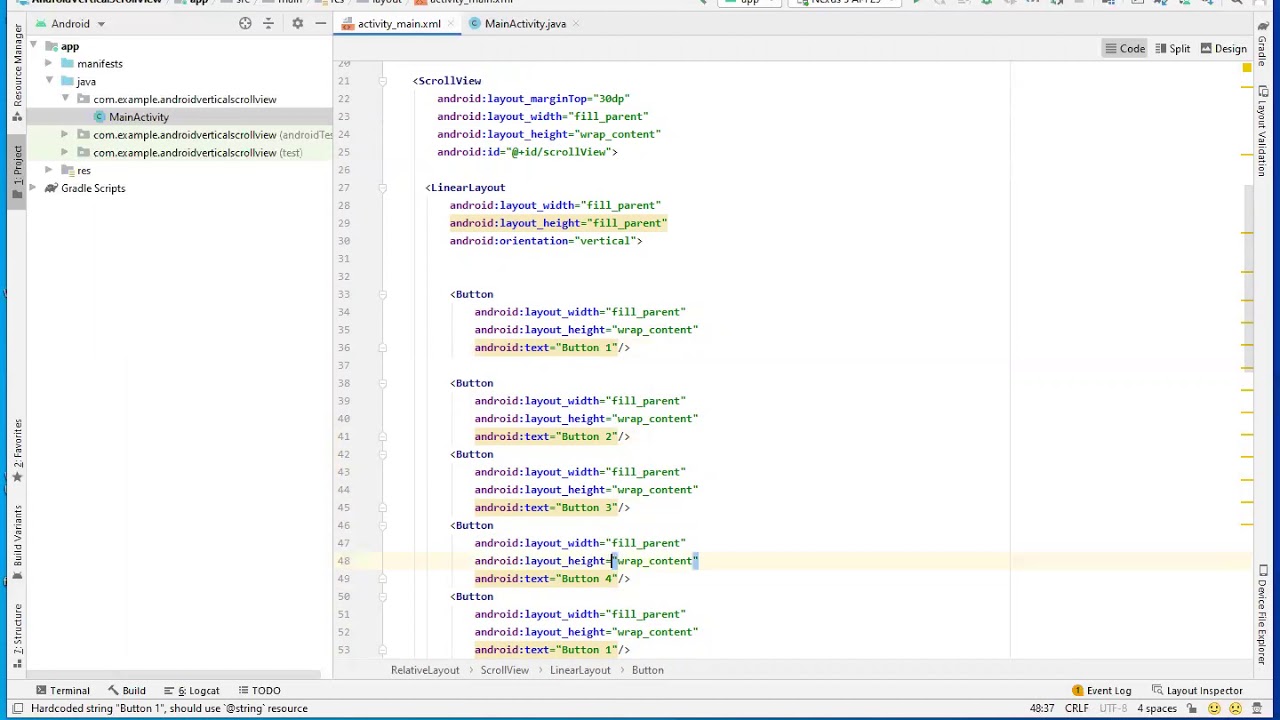Fold the ScrollView tag at line 21
Viewport: 1280px width, 720px height.
[382, 81]
